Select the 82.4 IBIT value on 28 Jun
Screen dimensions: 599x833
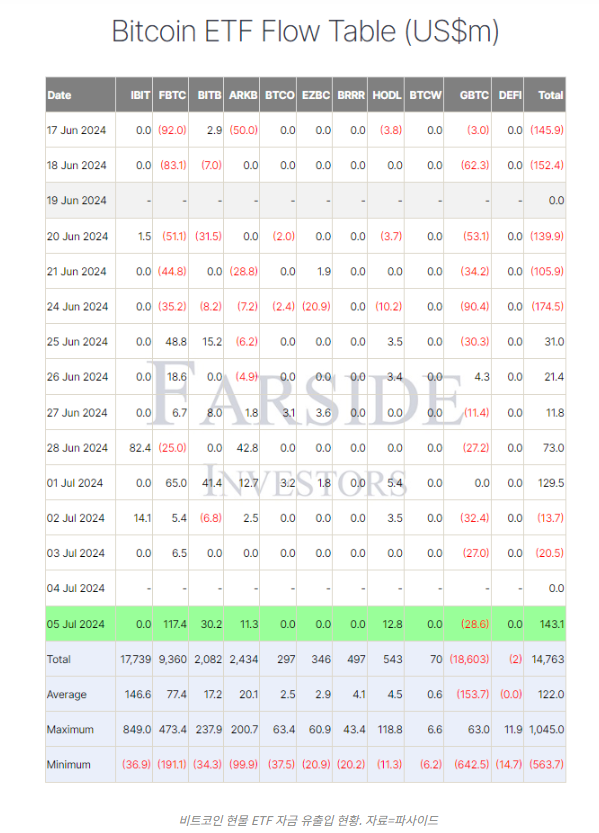pyautogui.click(x=140, y=448)
